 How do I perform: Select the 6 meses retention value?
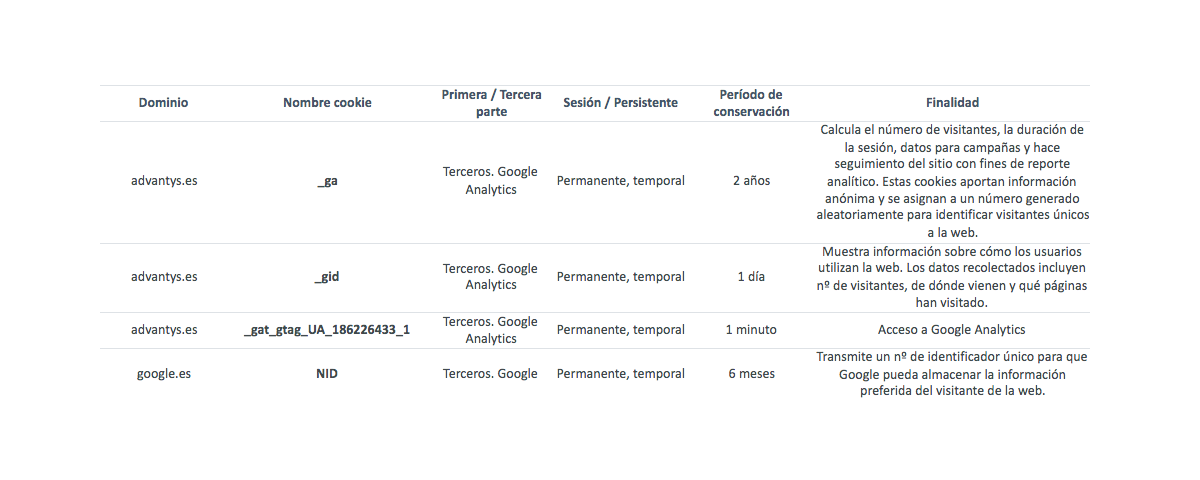751,374
